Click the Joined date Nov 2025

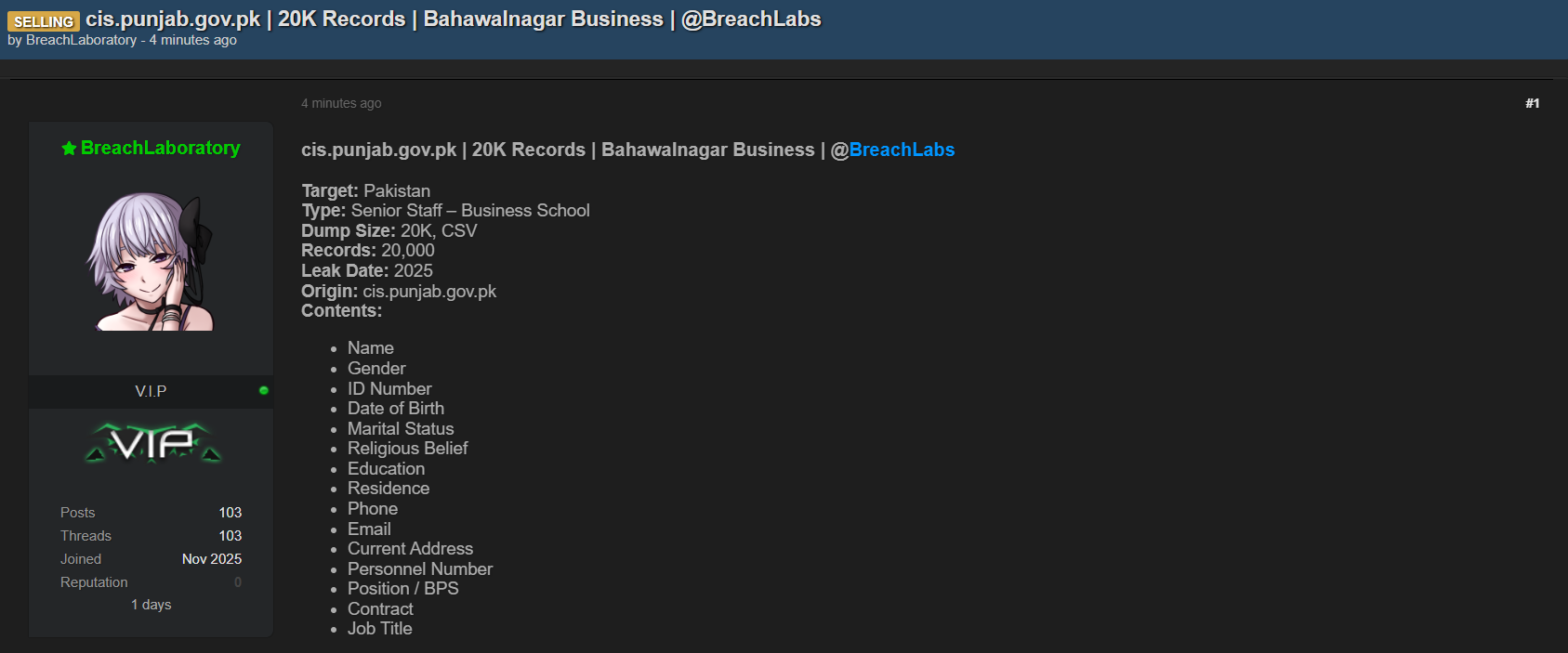click(211, 559)
